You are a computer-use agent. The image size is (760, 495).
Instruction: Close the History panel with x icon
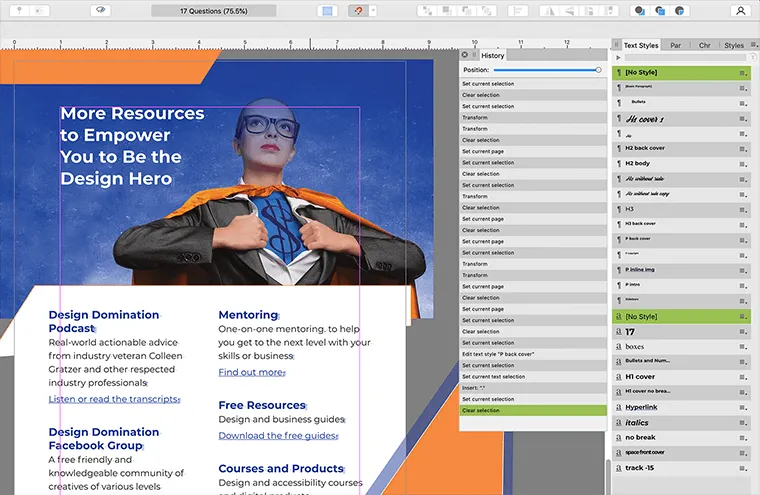pyautogui.click(x=465, y=55)
